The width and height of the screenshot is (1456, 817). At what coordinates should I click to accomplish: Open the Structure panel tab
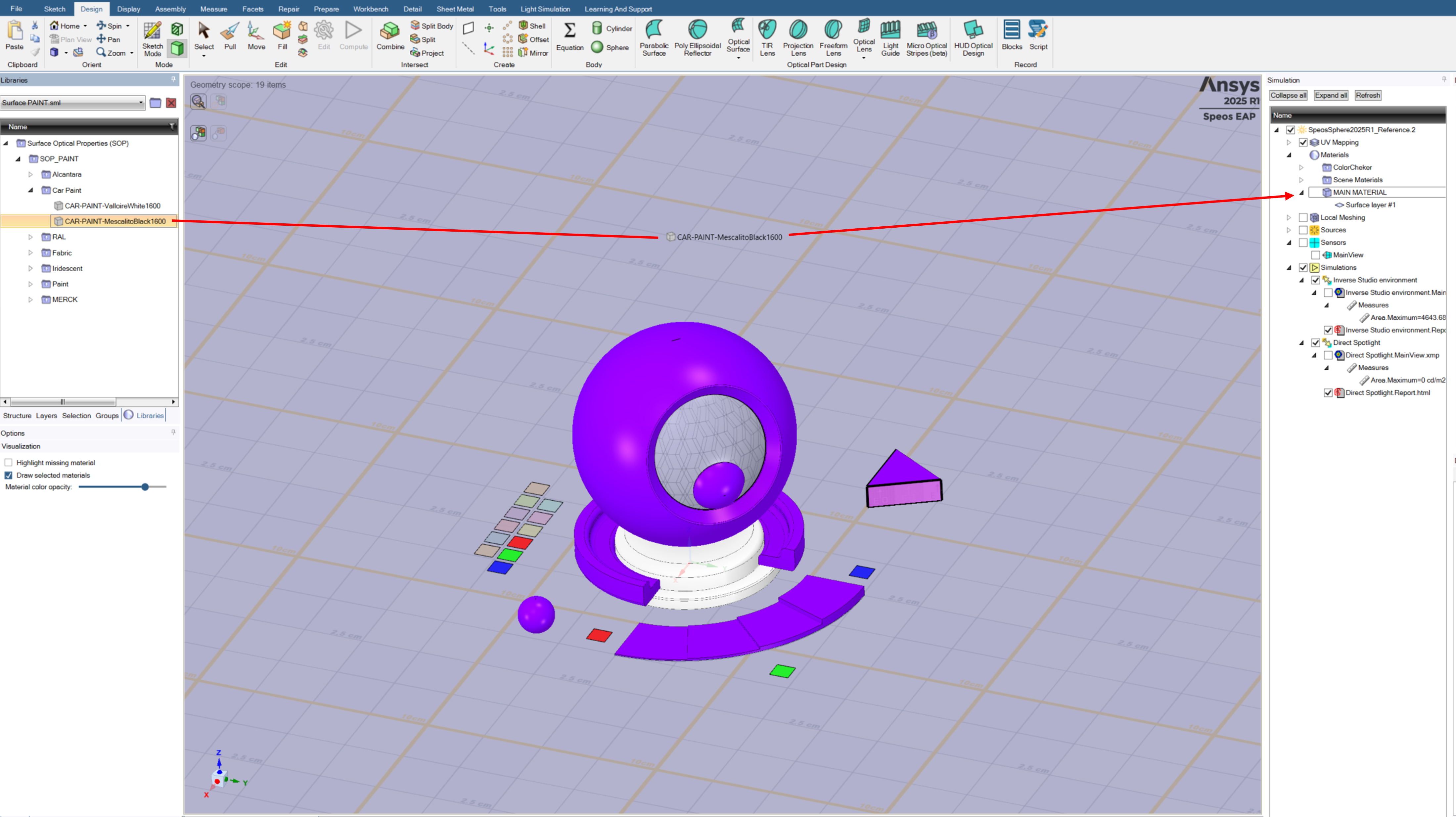tap(17, 416)
